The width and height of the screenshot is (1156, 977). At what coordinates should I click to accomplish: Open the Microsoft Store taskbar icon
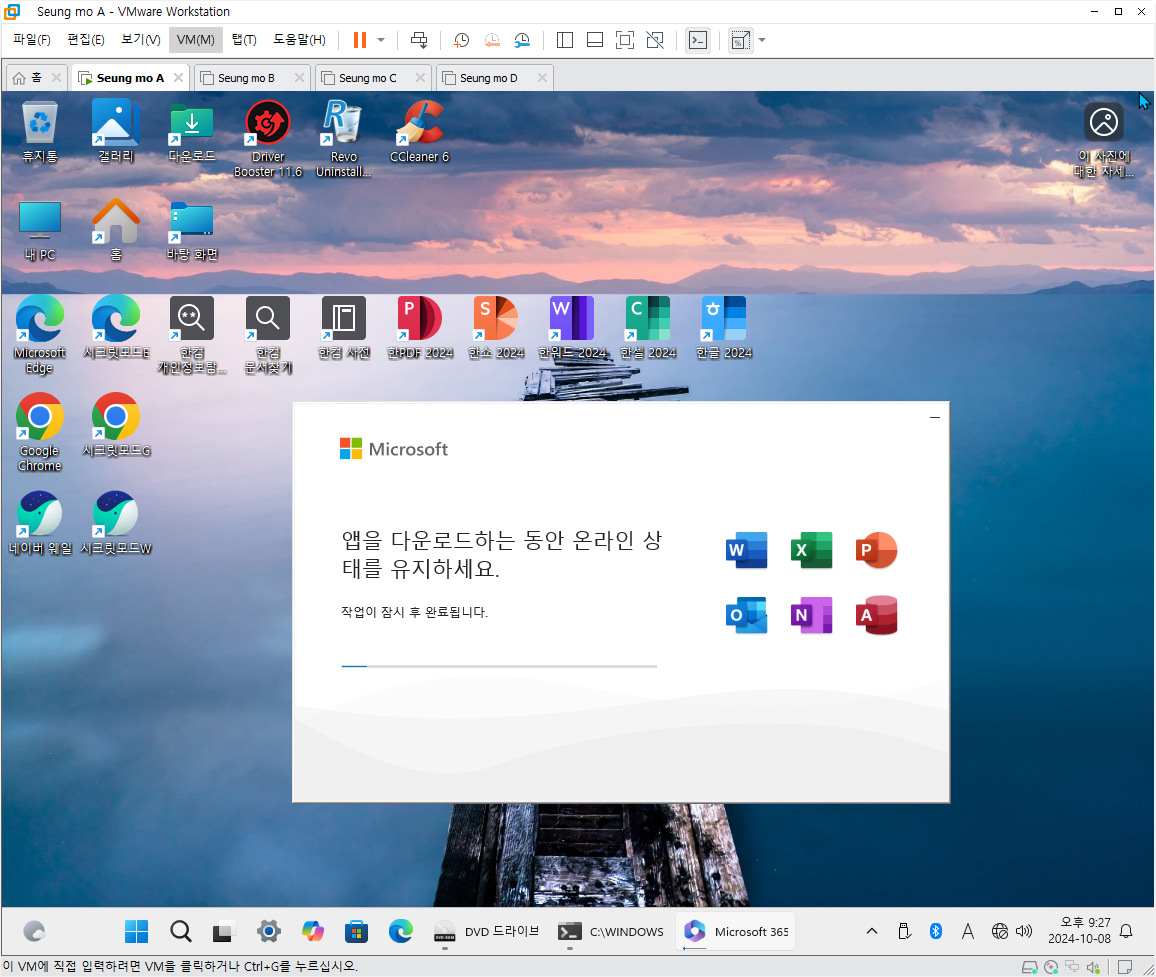coord(356,931)
